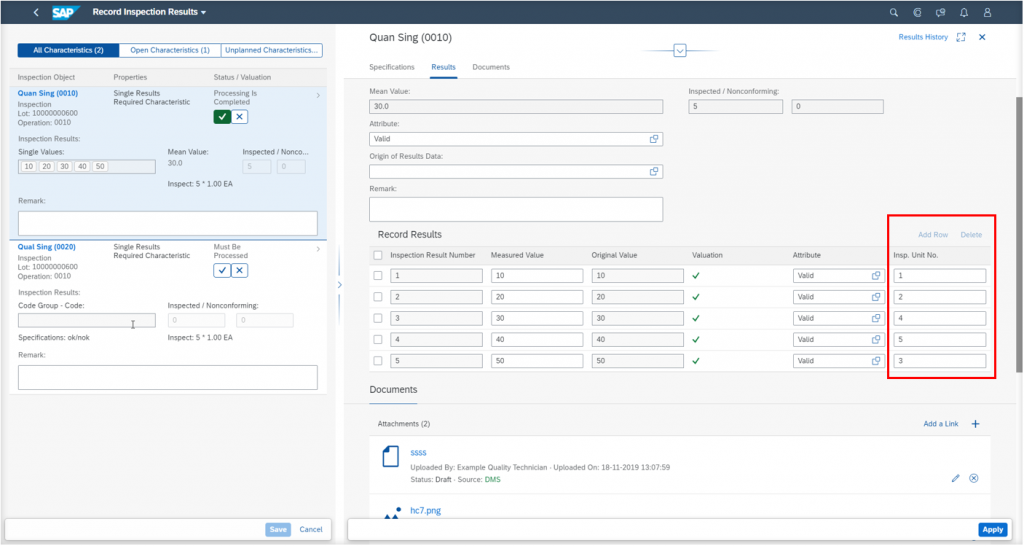Remove the ssss attachment
The height and width of the screenshot is (546, 1024).
(974, 479)
